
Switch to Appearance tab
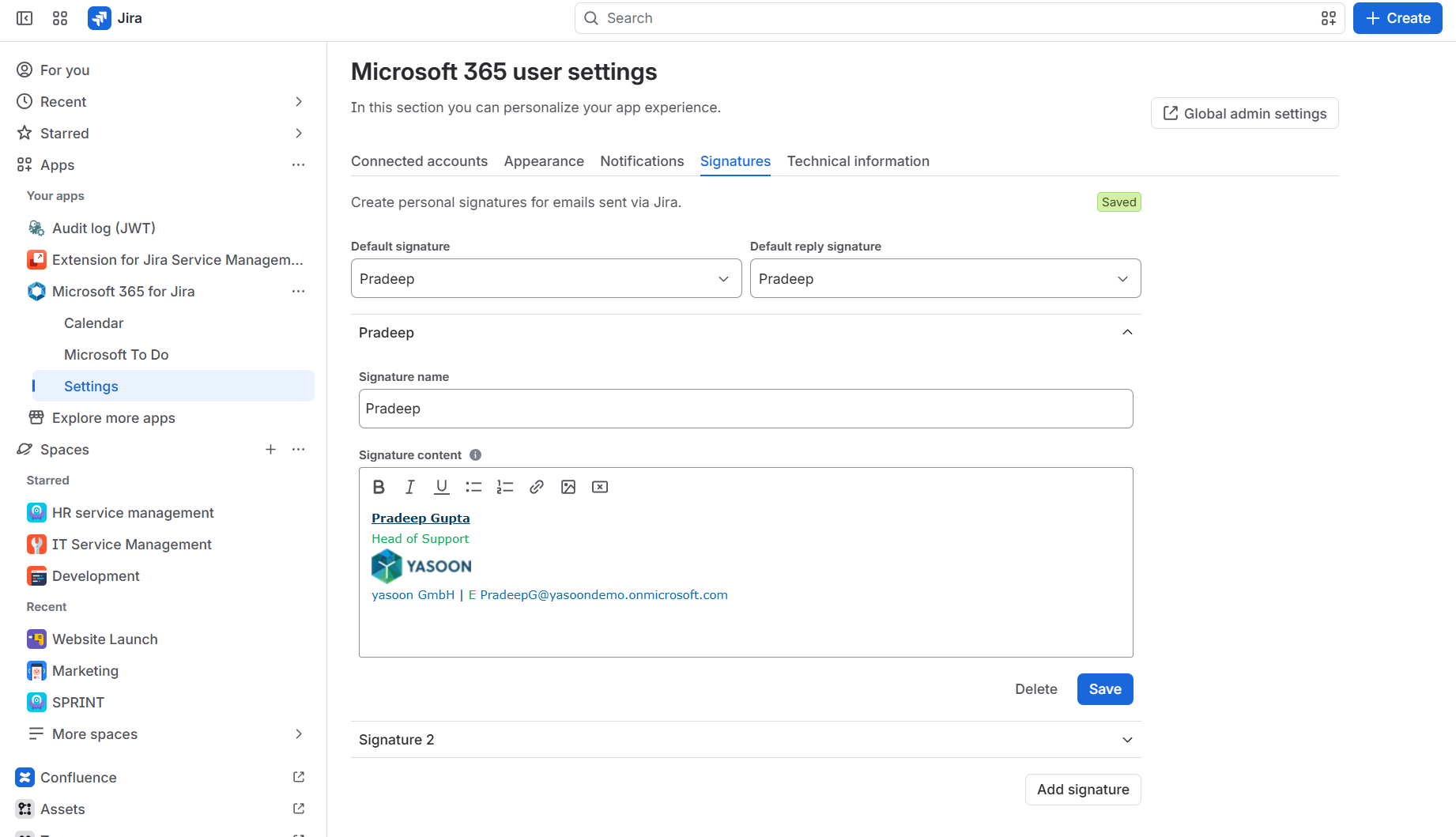tap(544, 161)
